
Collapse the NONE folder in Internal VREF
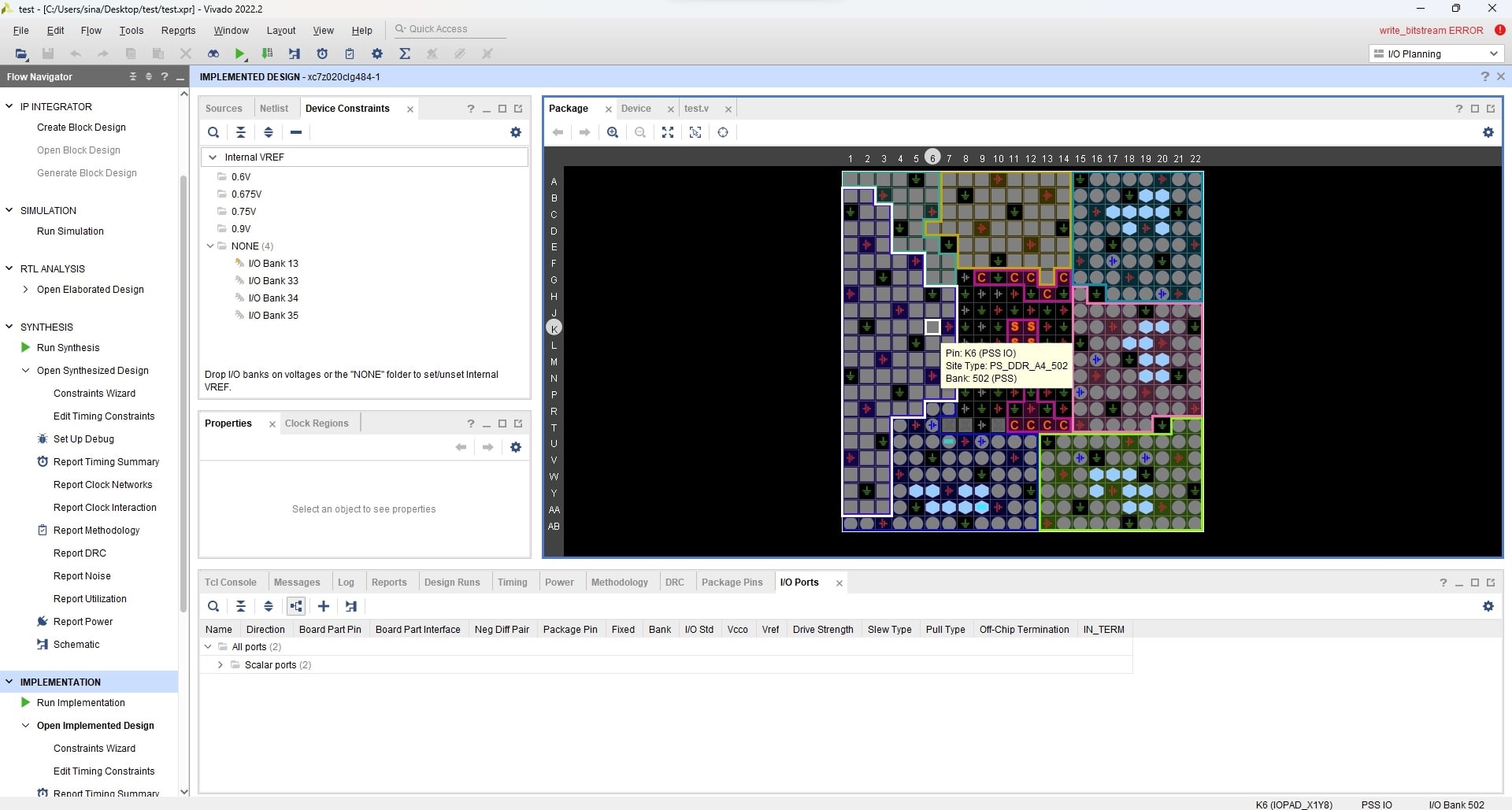tap(210, 246)
